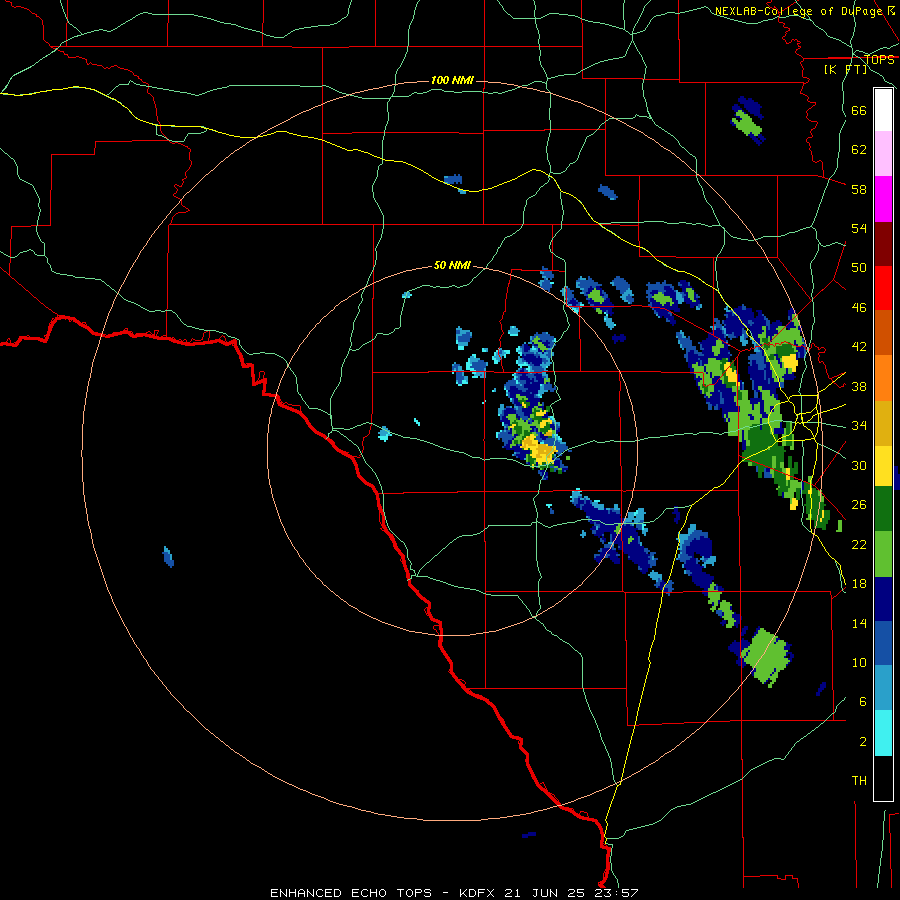This screenshot has width=900, height=900.
Task: Click the legend value 18
Action: [859, 584]
